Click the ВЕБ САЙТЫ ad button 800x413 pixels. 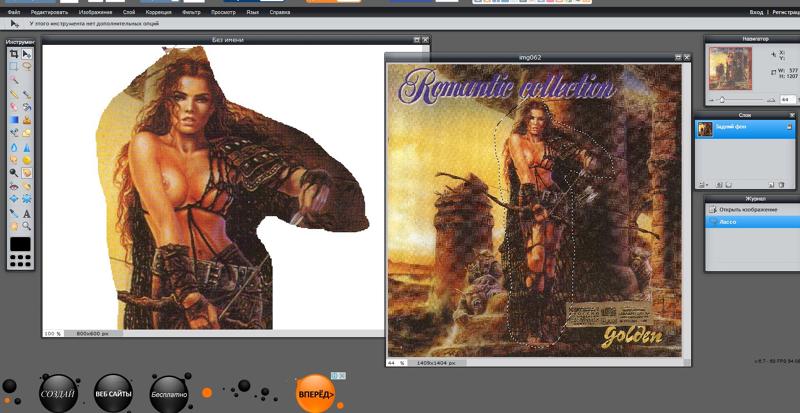pos(113,394)
